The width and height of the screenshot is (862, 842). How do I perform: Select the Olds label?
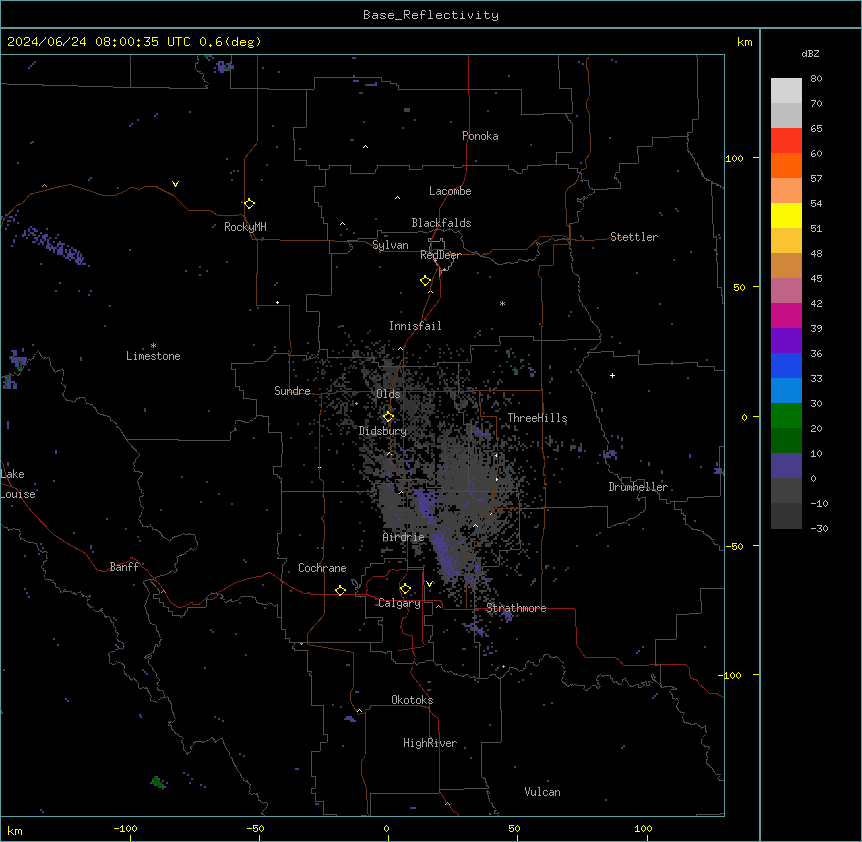(388, 394)
